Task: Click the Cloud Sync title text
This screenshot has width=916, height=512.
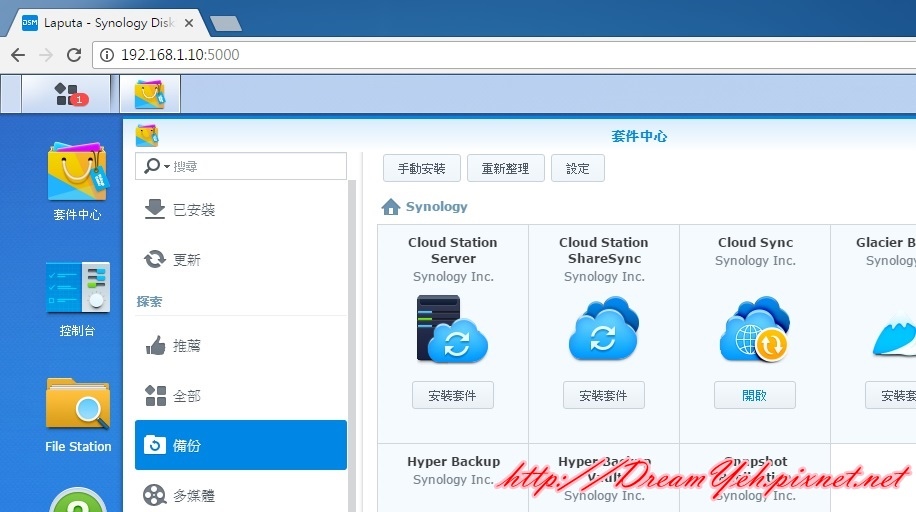Action: click(755, 242)
